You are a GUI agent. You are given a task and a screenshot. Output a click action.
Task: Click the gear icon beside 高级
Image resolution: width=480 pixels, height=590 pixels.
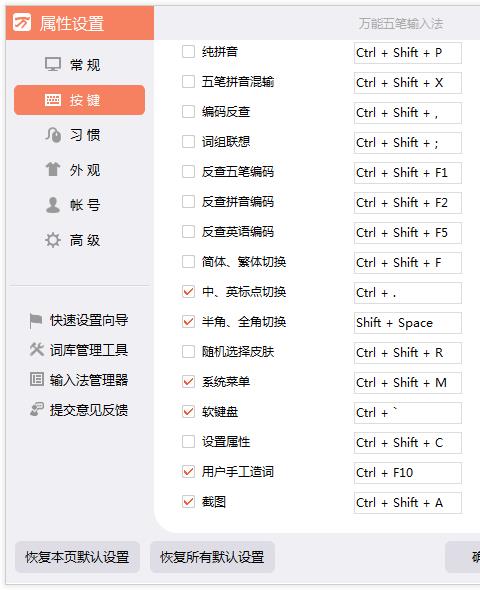click(53, 240)
